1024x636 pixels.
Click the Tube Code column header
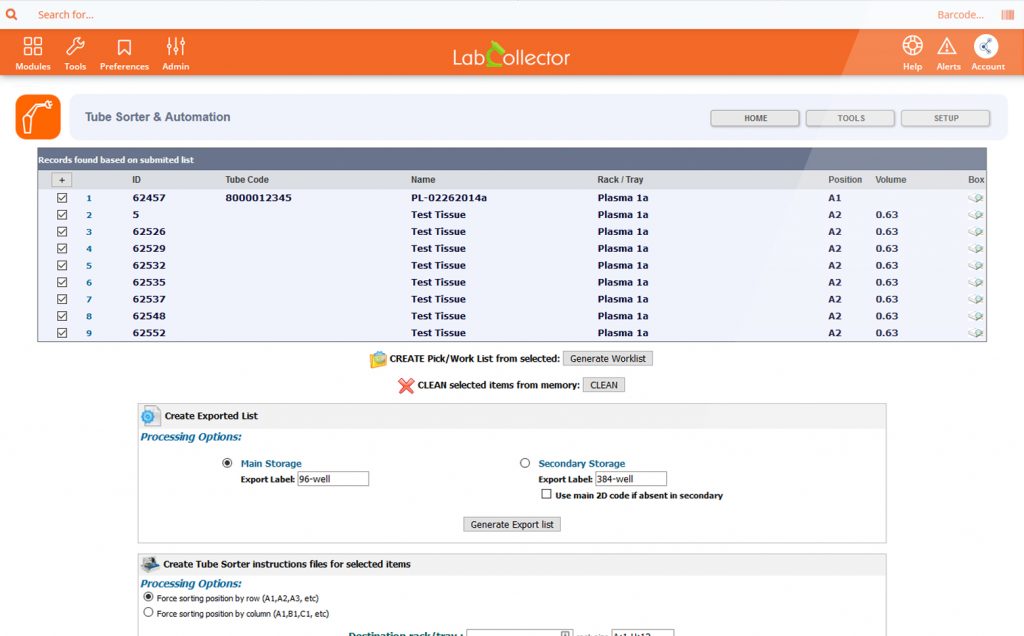[x=247, y=180]
